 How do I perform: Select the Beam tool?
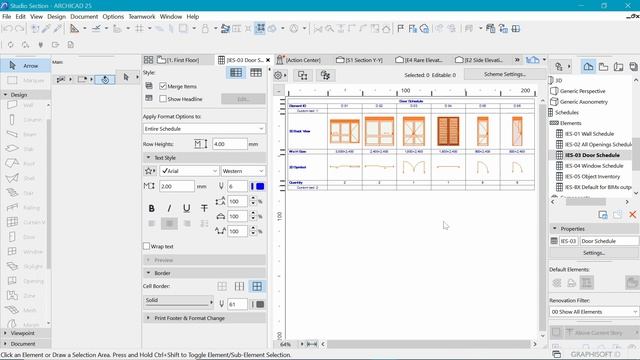click(x=25, y=134)
